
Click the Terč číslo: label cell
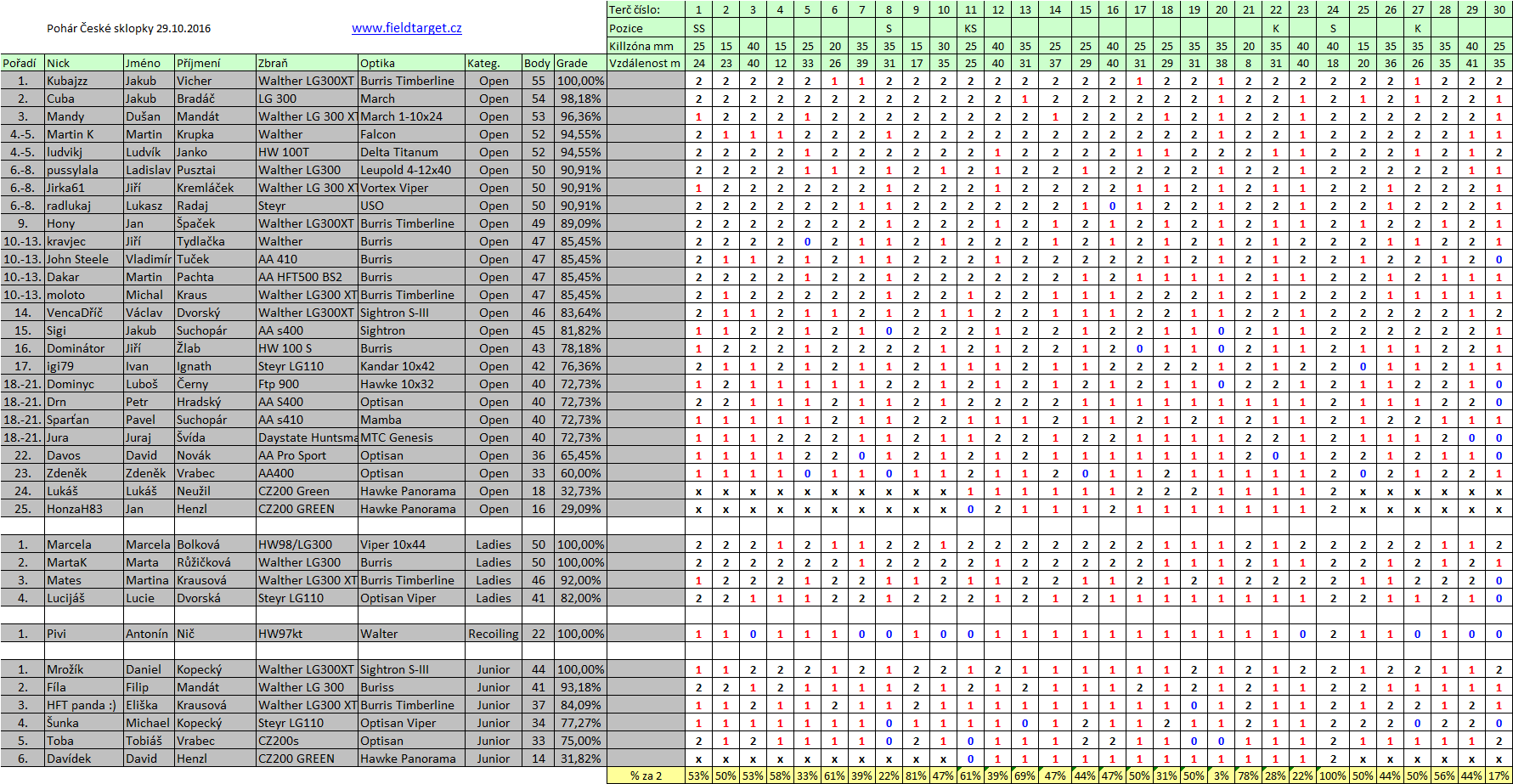(645, 9)
